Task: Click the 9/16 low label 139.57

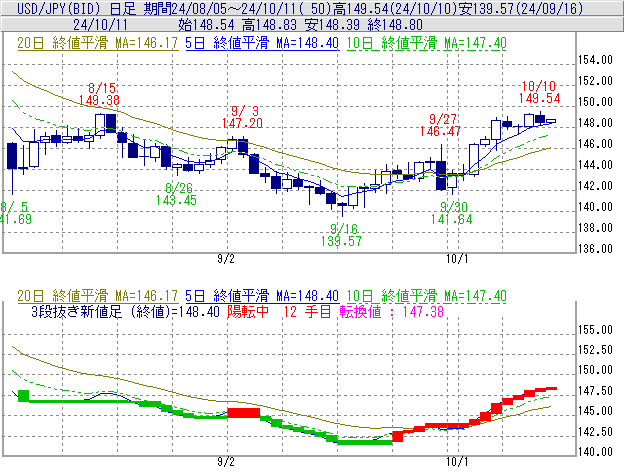Action: pyautogui.click(x=342, y=241)
